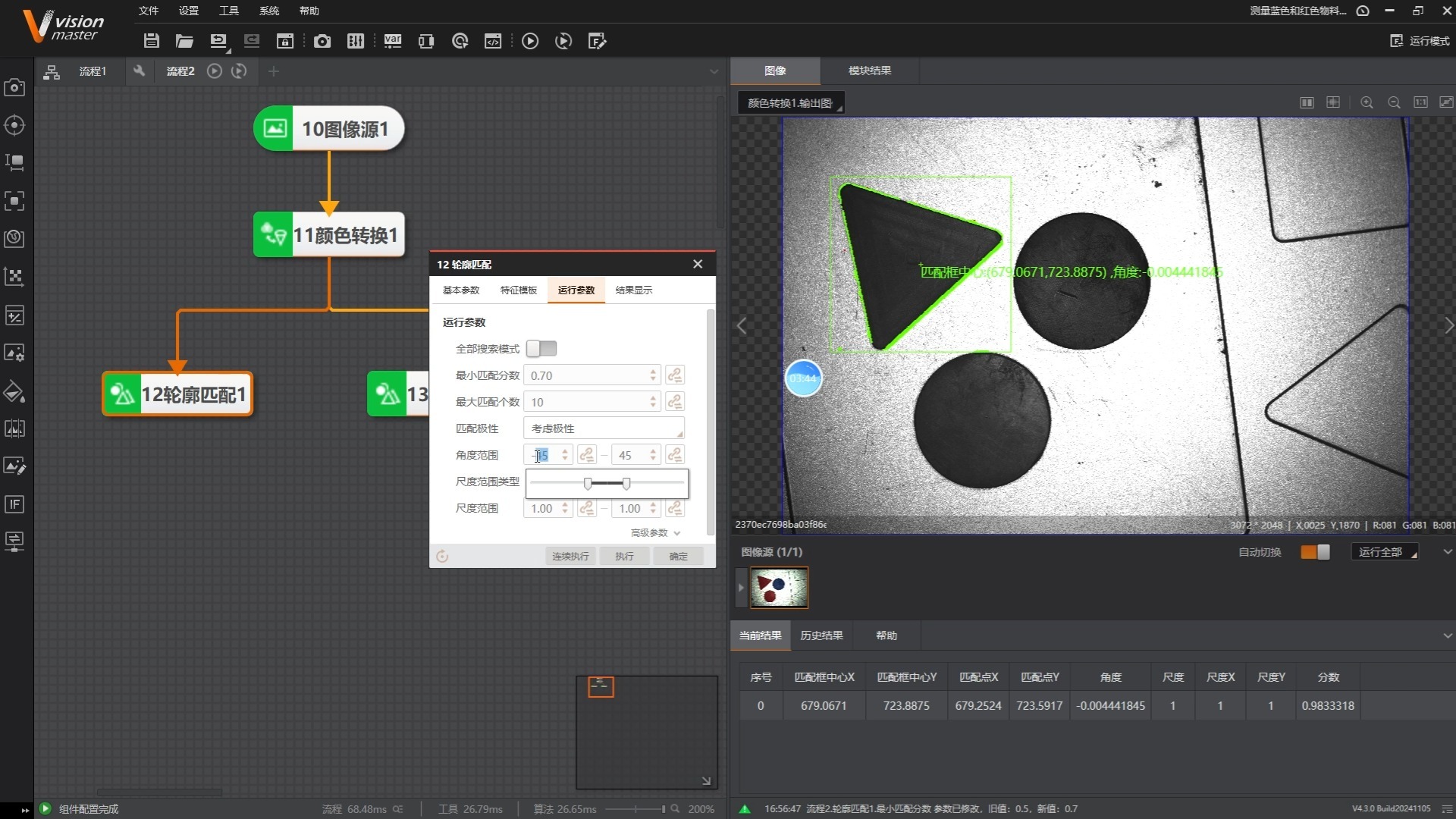
Task: Open the 工具 menu
Action: point(228,11)
